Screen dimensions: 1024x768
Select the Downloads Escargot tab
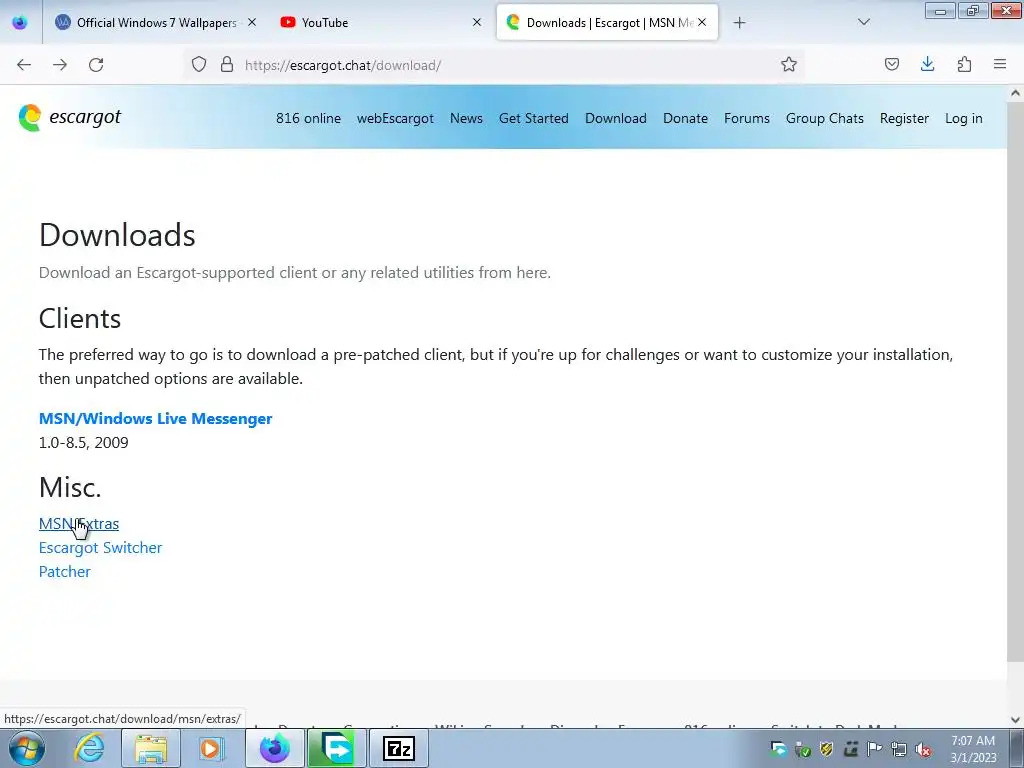607,22
